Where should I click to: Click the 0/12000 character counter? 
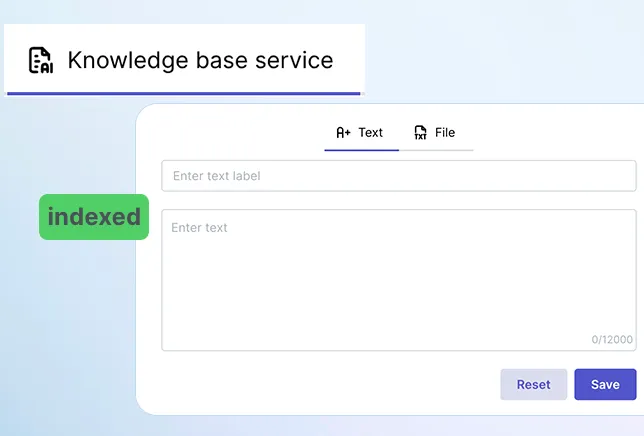(611, 340)
